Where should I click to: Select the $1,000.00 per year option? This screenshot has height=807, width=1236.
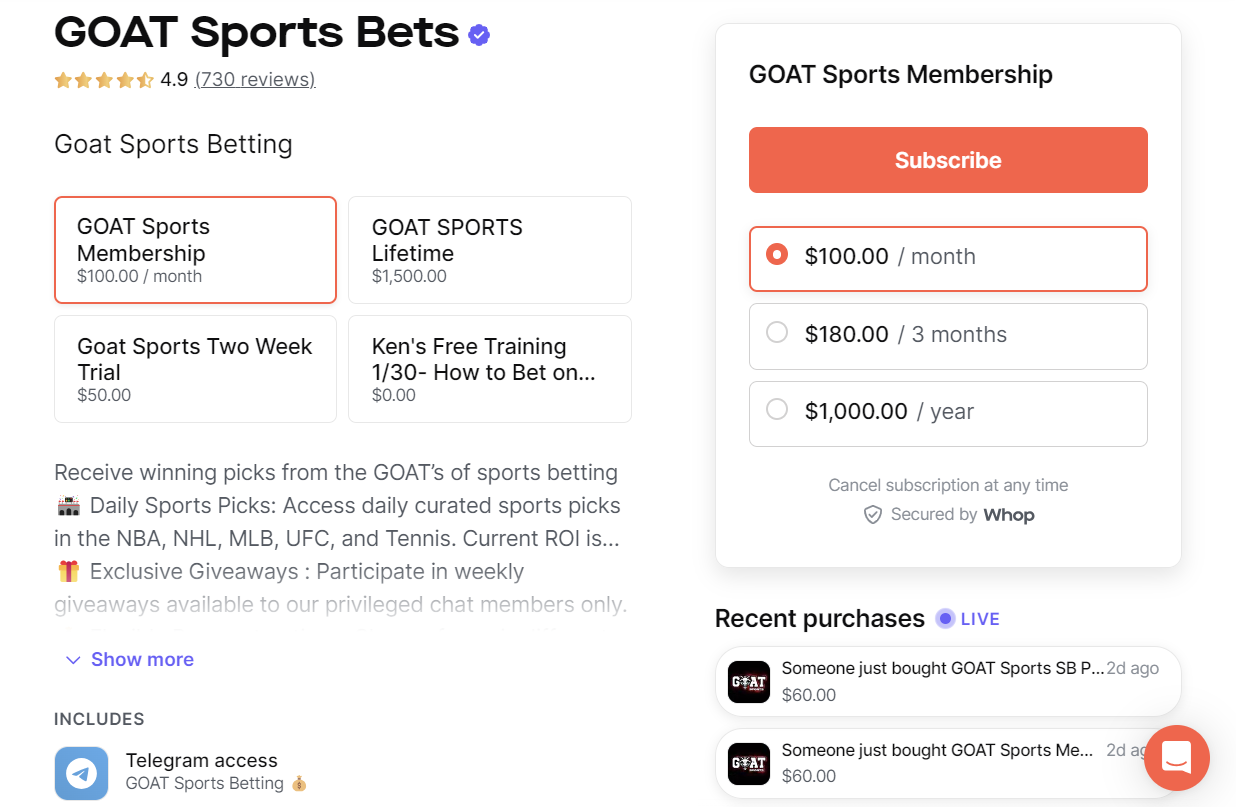948,413
